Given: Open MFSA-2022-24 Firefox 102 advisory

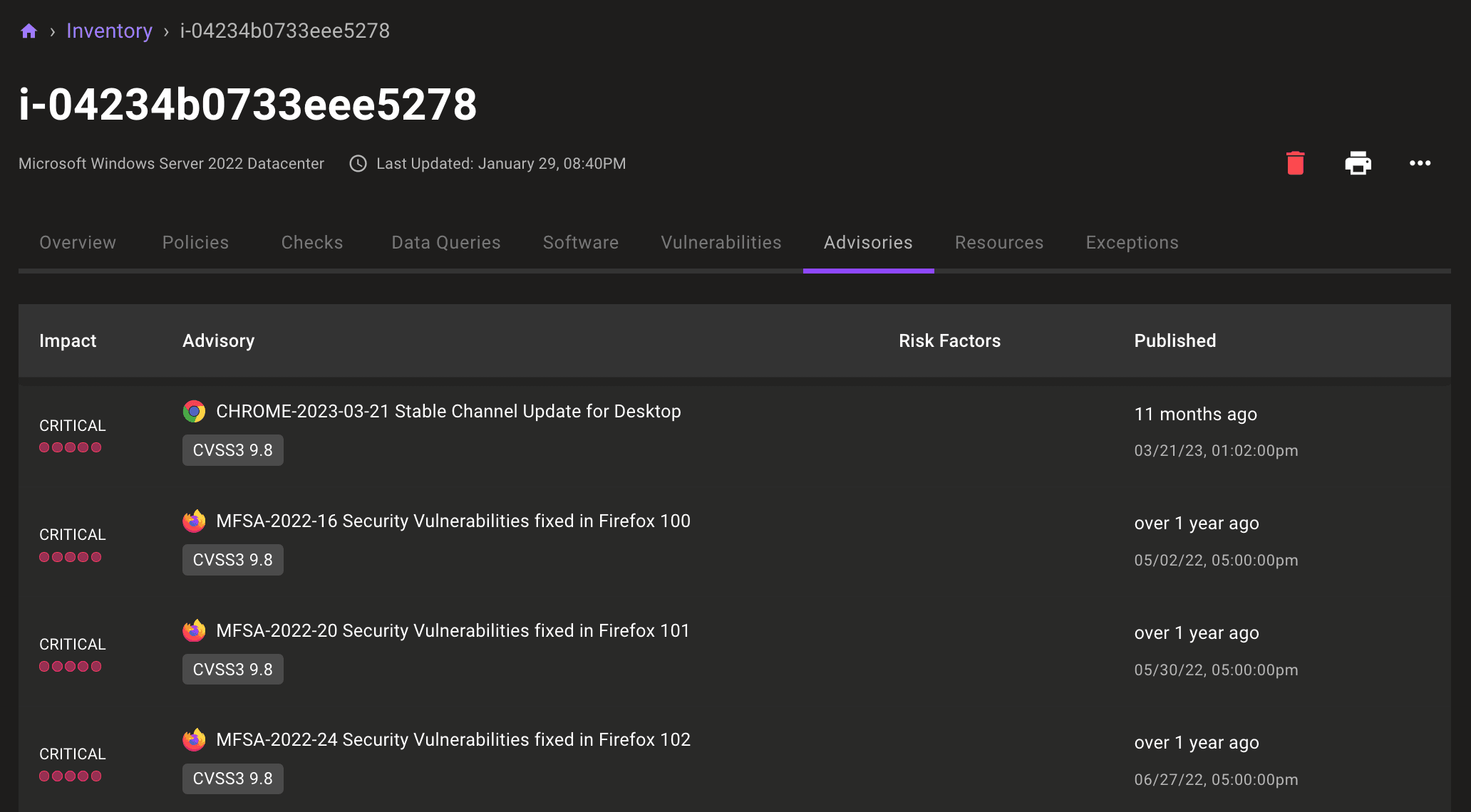Looking at the screenshot, I should (x=453, y=739).
